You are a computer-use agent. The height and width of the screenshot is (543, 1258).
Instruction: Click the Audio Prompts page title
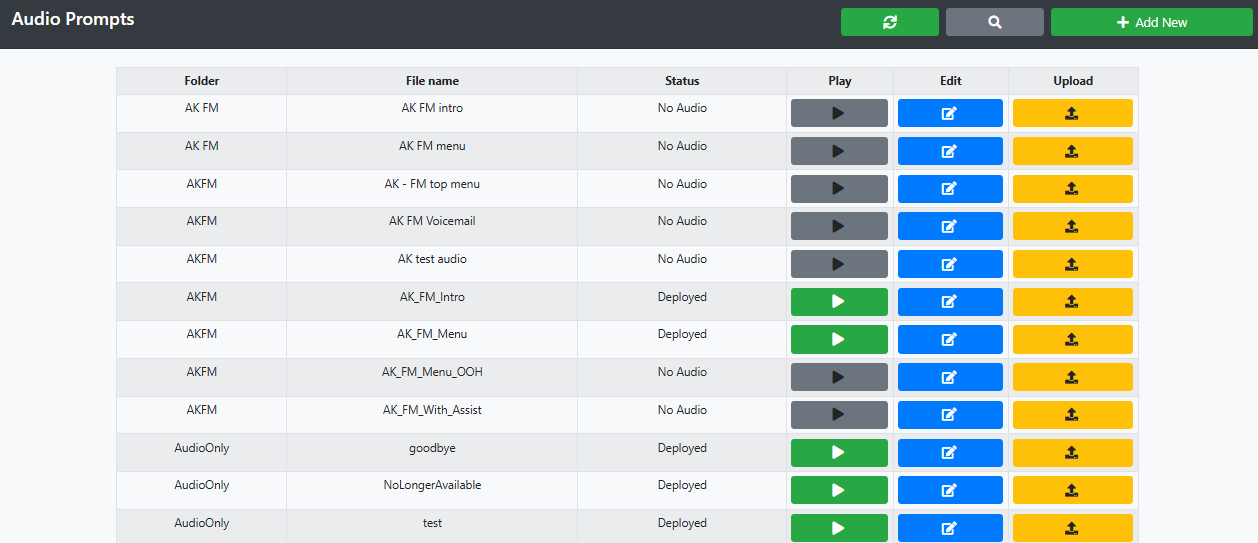(x=73, y=19)
